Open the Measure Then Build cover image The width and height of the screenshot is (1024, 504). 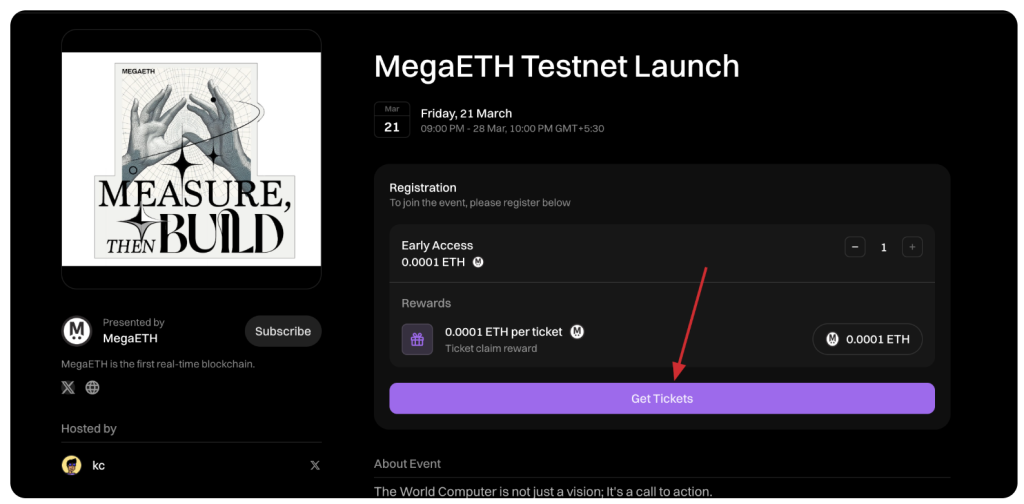pos(191,158)
